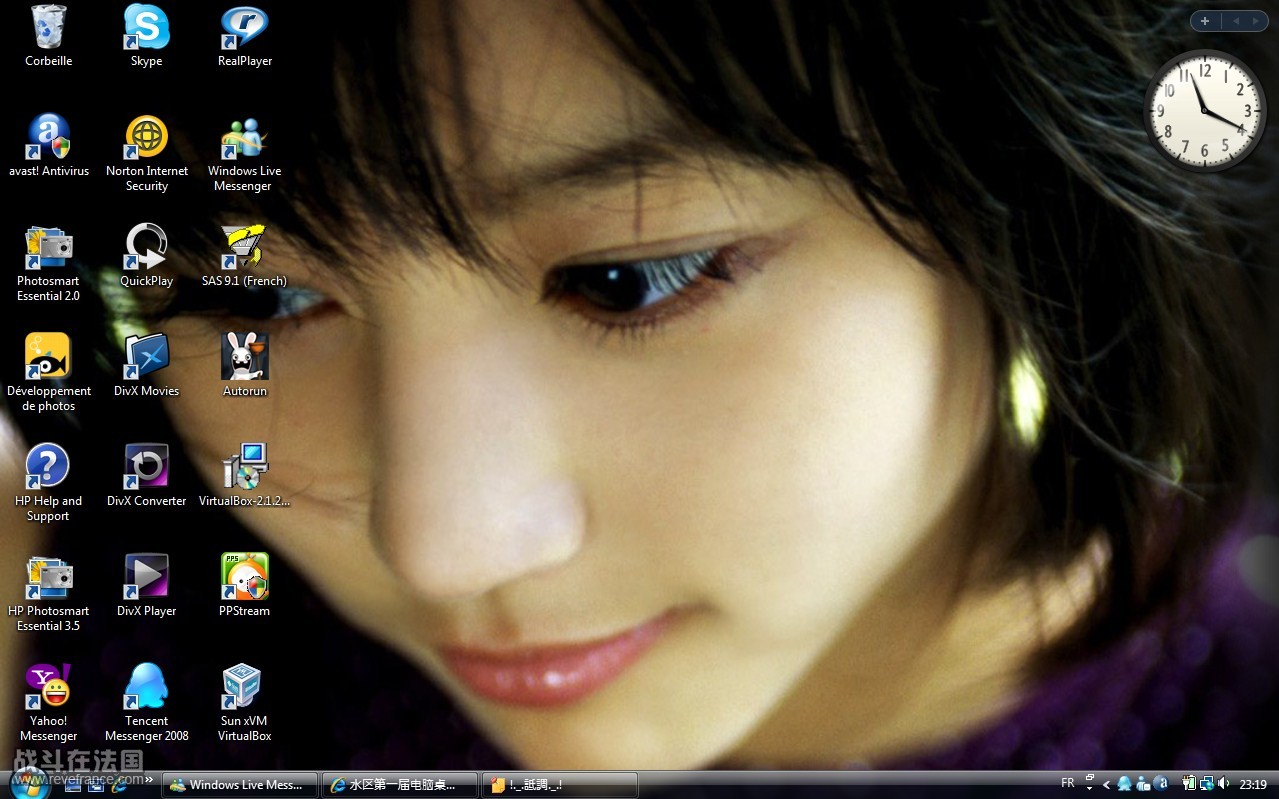
Task: Switch to the yellow note taskbar window
Action: coord(560,785)
